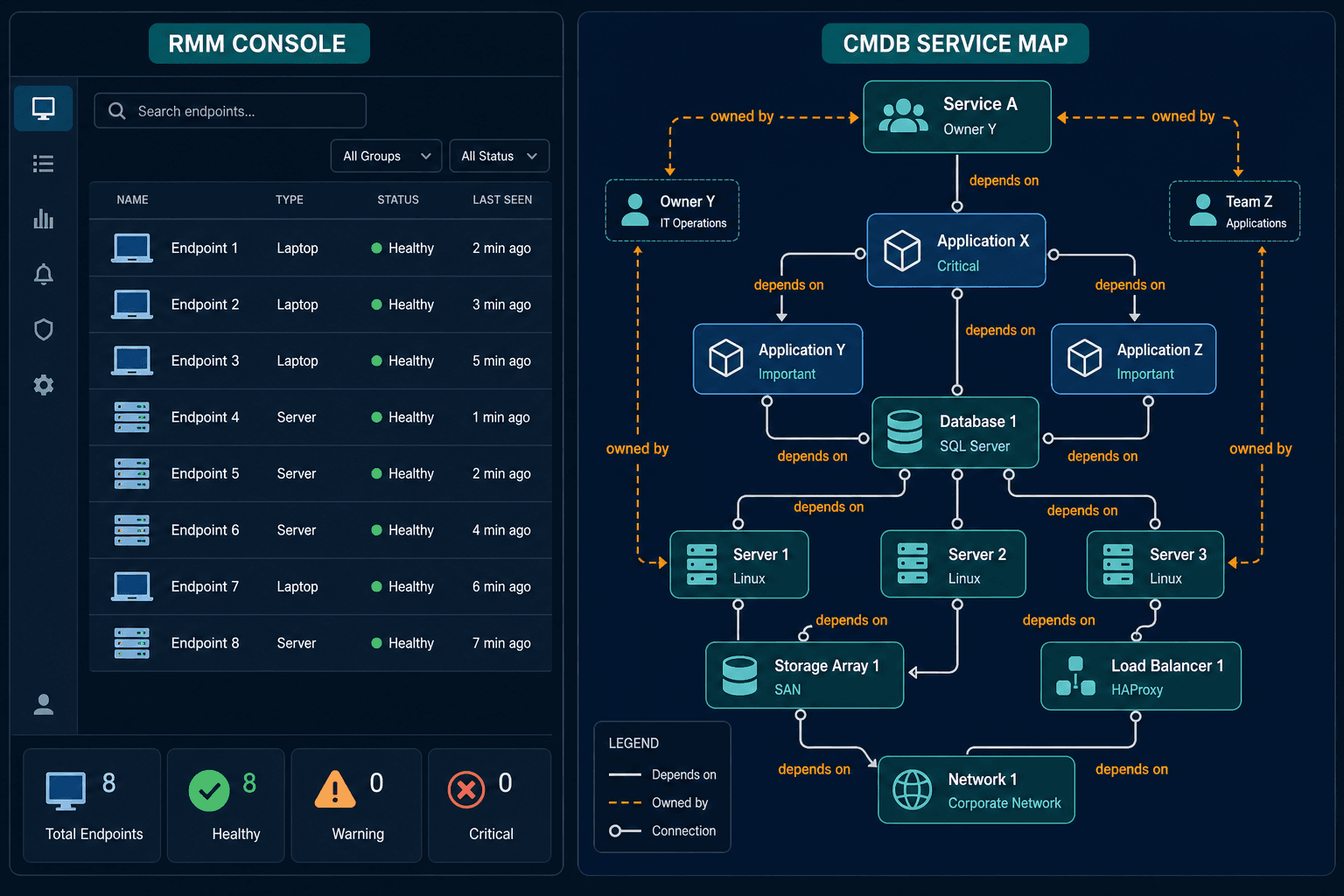Click the RMM CONSOLE title

[259, 44]
